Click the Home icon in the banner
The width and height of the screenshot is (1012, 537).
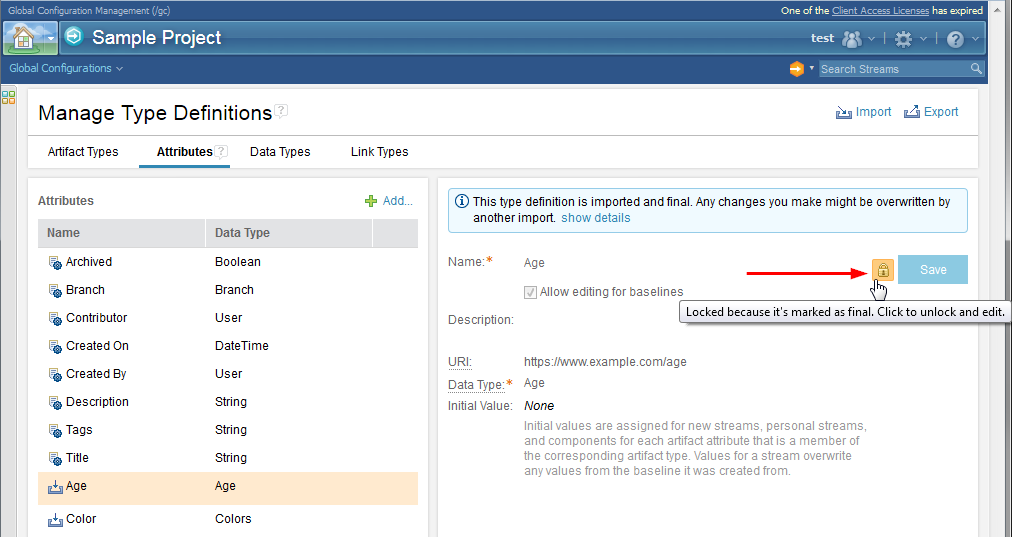(23, 38)
